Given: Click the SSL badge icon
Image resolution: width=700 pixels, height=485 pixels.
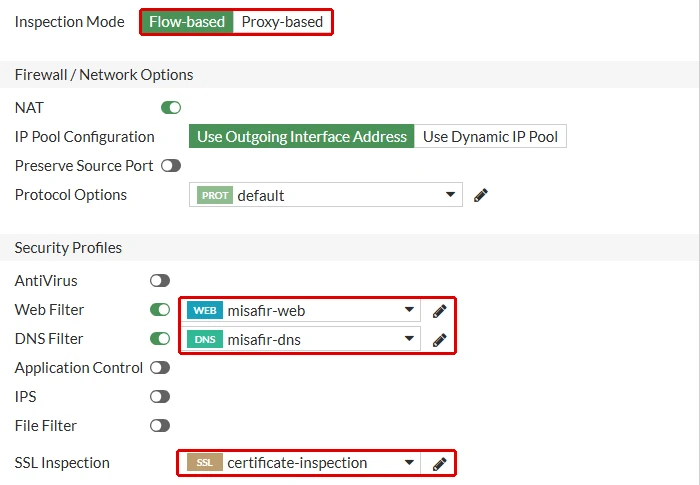Looking at the screenshot, I should coord(205,463).
